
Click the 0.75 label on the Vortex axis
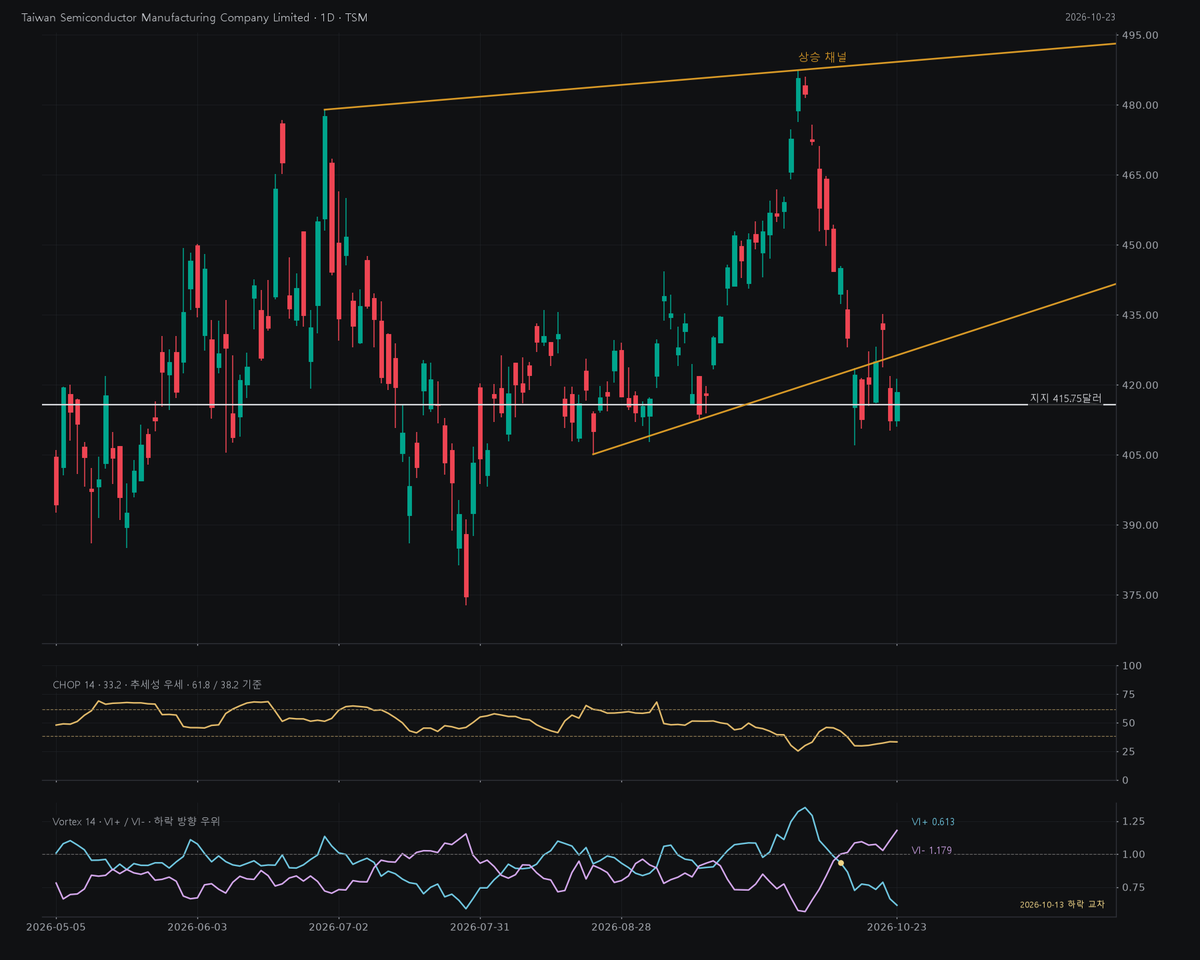[x=1135, y=887]
